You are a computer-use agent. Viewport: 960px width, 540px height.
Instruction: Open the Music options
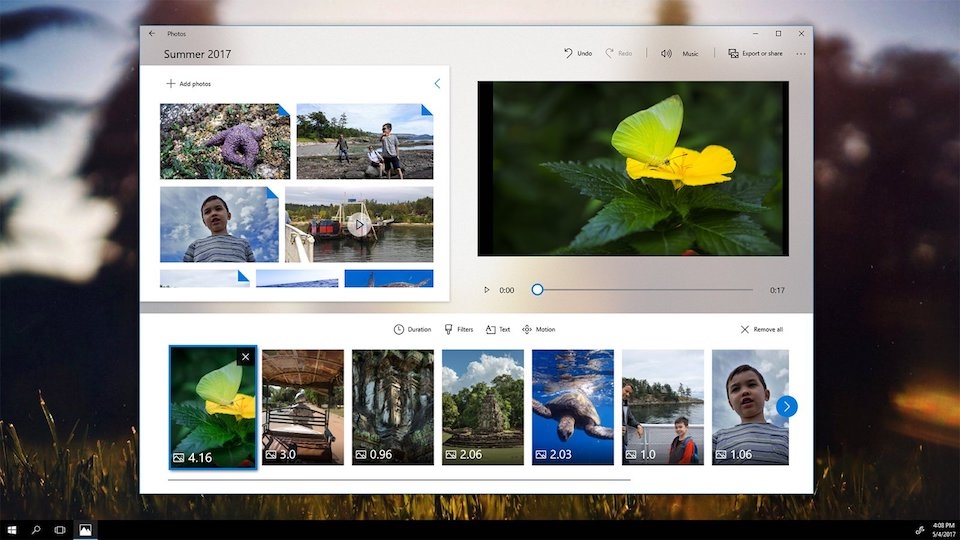(x=680, y=53)
